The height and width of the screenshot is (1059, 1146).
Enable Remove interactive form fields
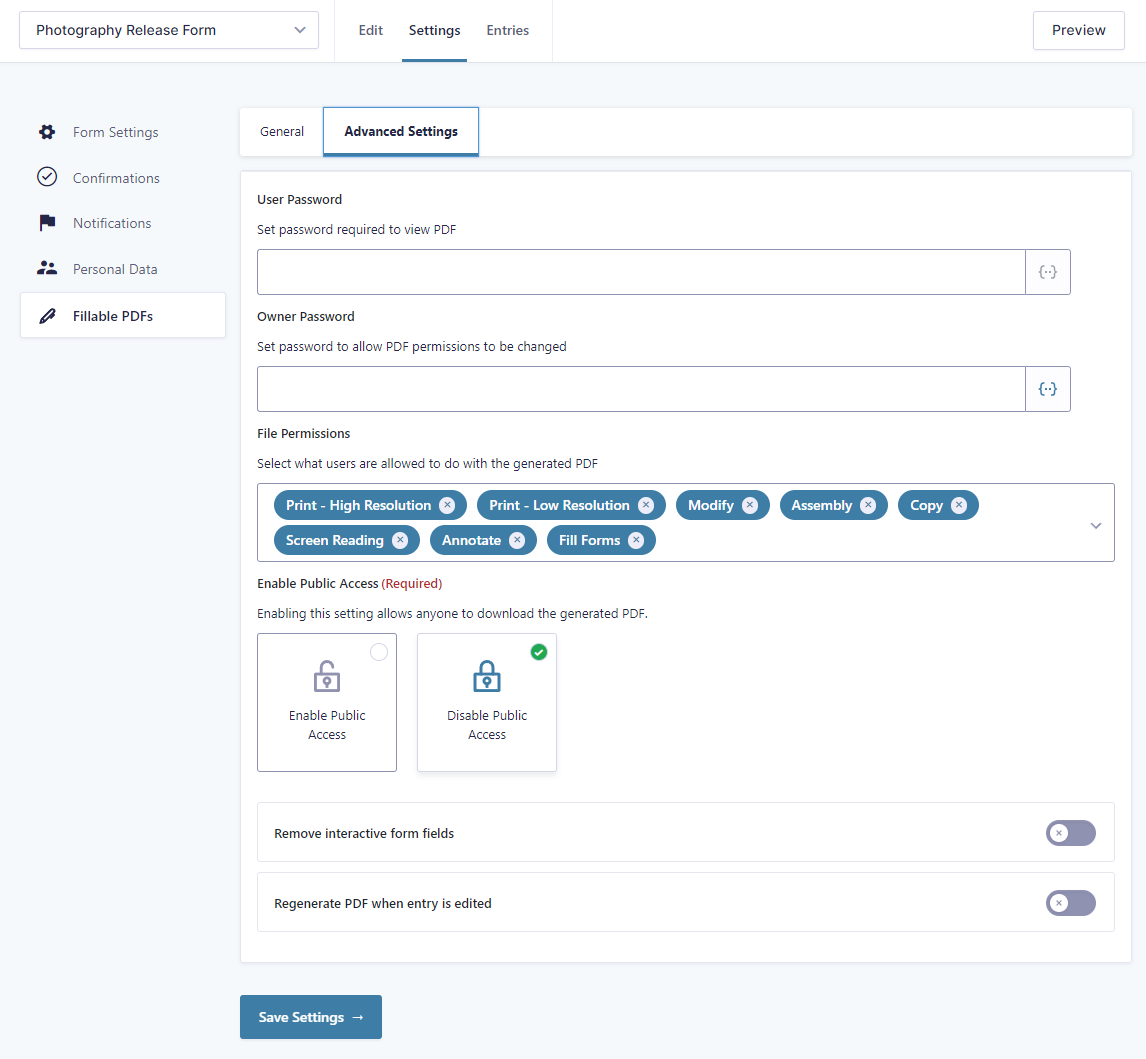(x=1070, y=832)
